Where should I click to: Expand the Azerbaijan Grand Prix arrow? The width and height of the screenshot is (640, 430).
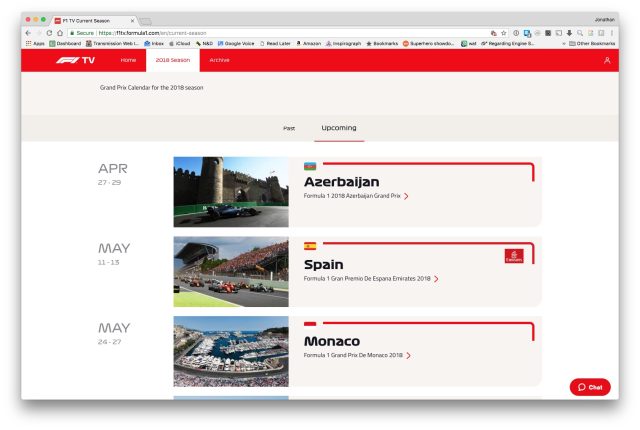[406, 196]
